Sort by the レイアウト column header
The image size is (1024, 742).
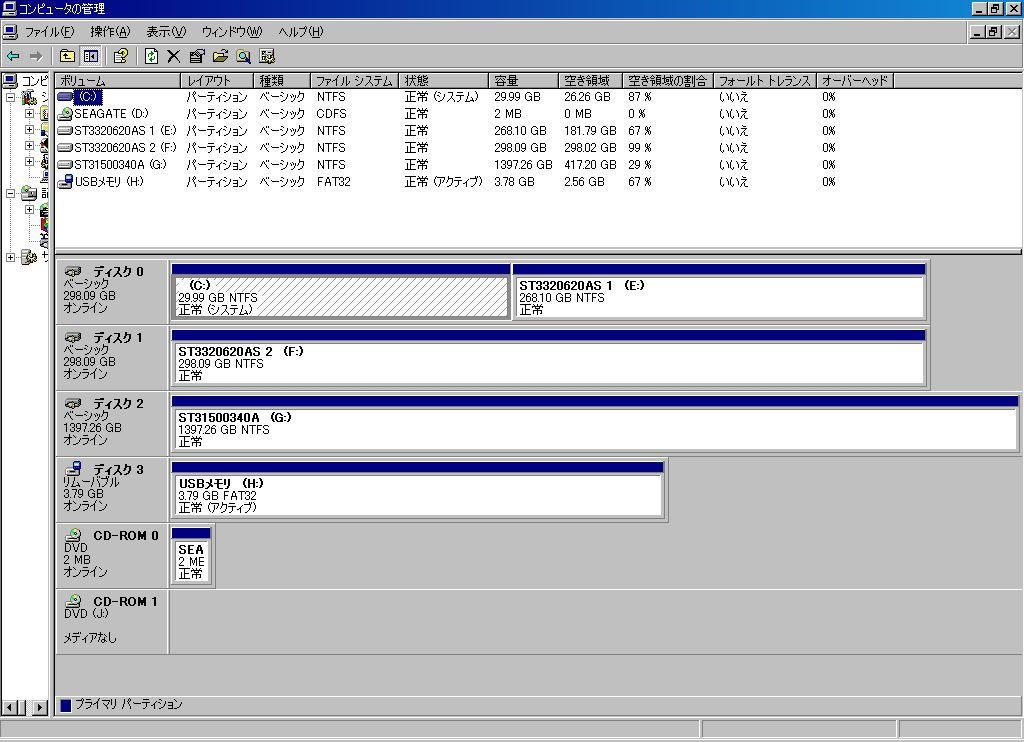[217, 81]
